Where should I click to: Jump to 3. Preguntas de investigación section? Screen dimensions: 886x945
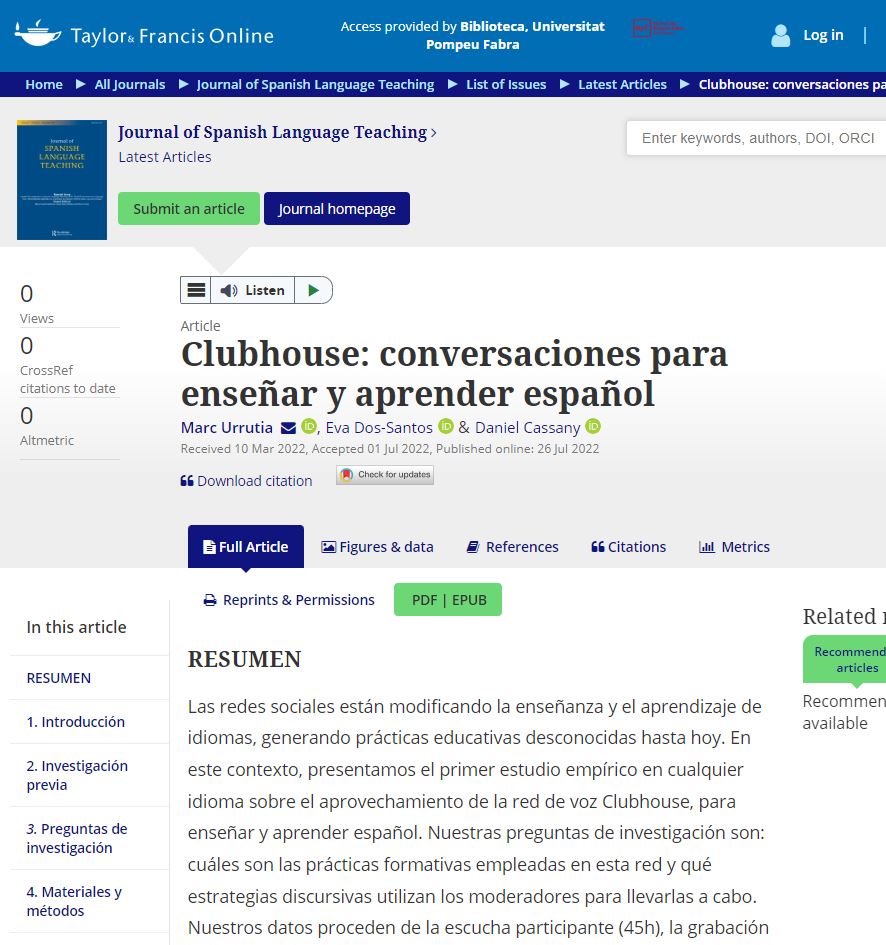(x=77, y=838)
